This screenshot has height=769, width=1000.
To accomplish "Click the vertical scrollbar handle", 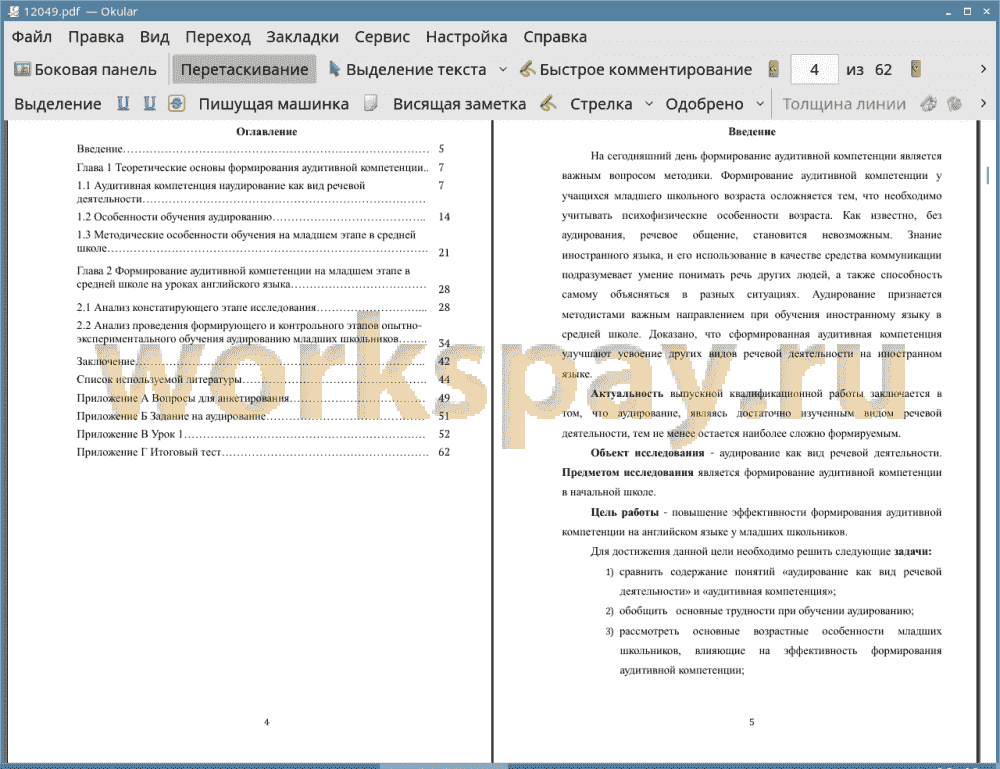I will click(x=988, y=175).
